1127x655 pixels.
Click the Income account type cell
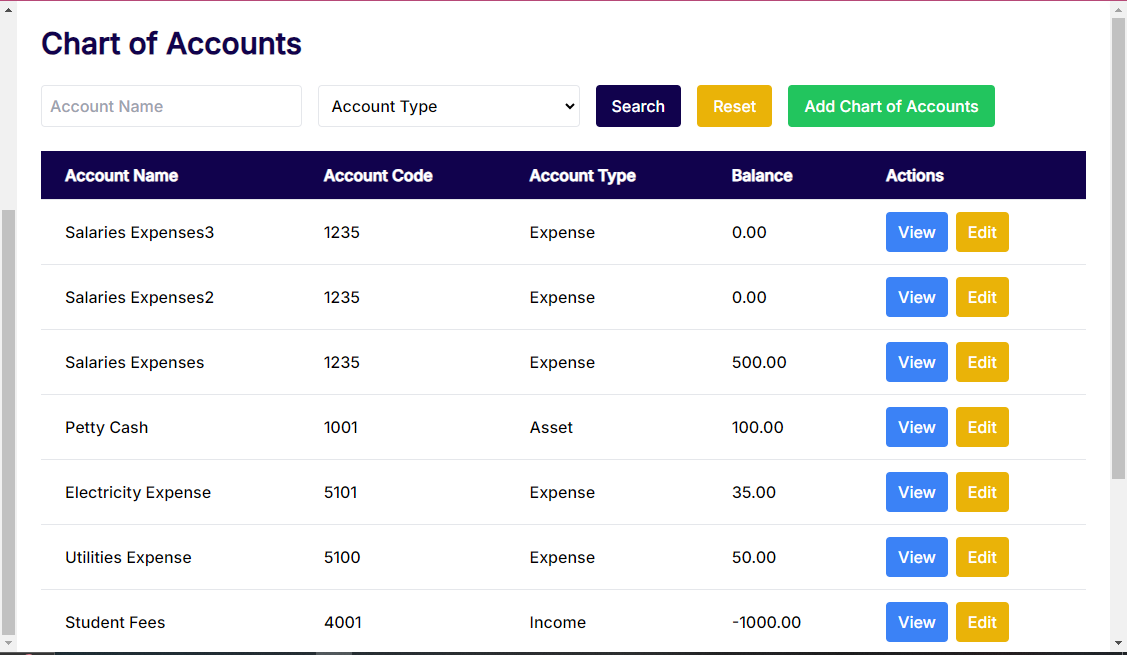click(558, 623)
